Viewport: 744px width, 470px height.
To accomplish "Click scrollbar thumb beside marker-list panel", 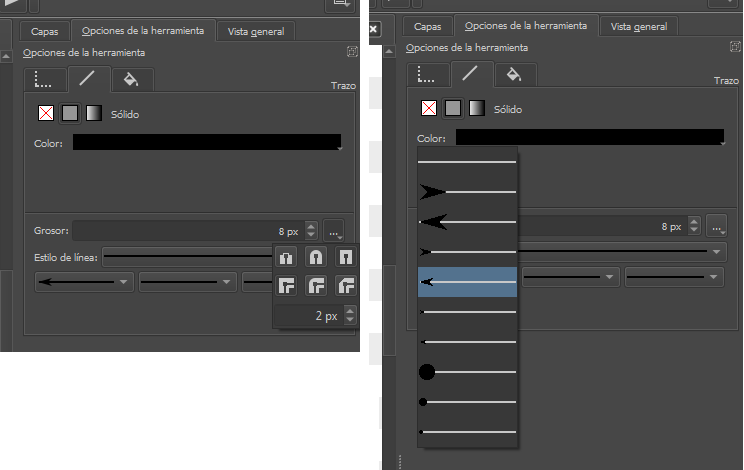I will 389,311.
